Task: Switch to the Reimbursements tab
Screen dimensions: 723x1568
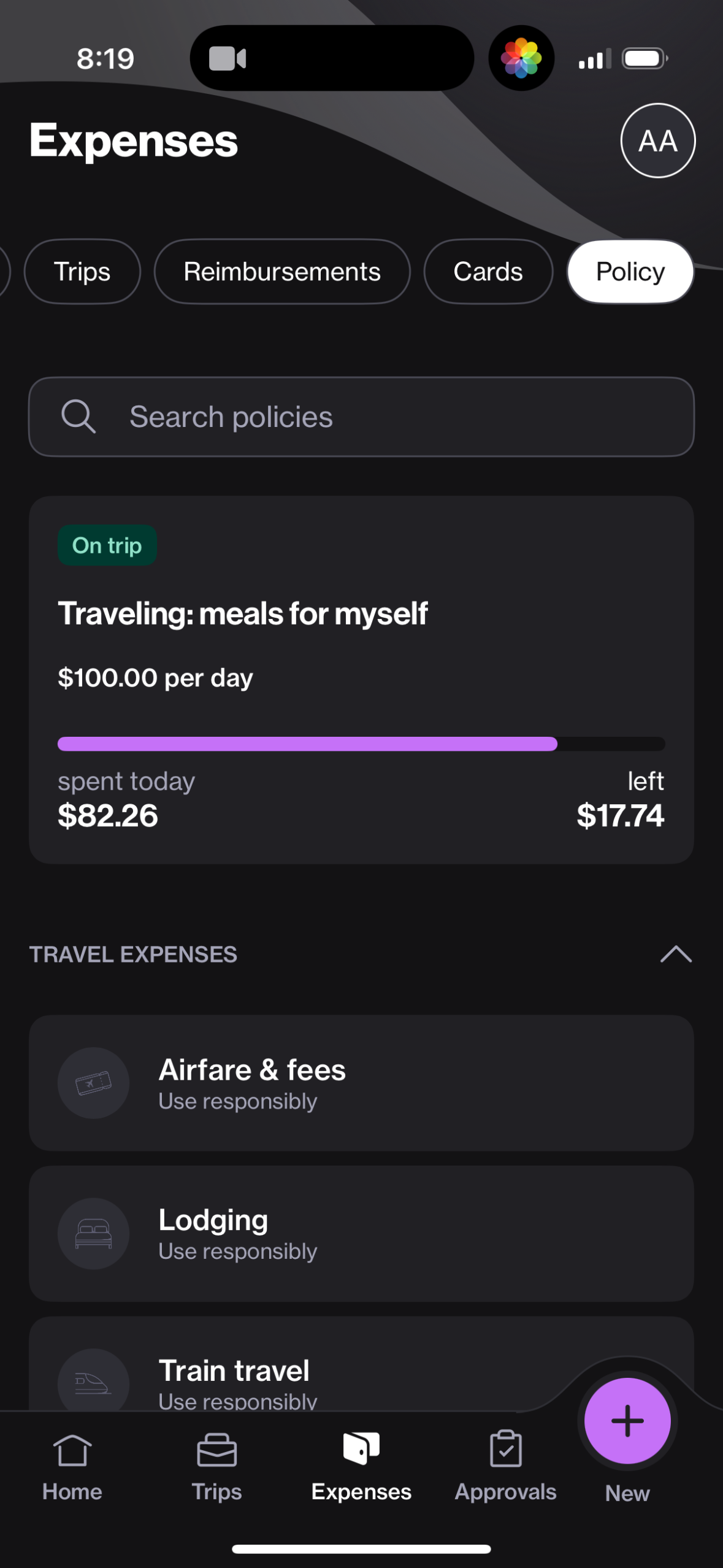Action: pos(282,272)
